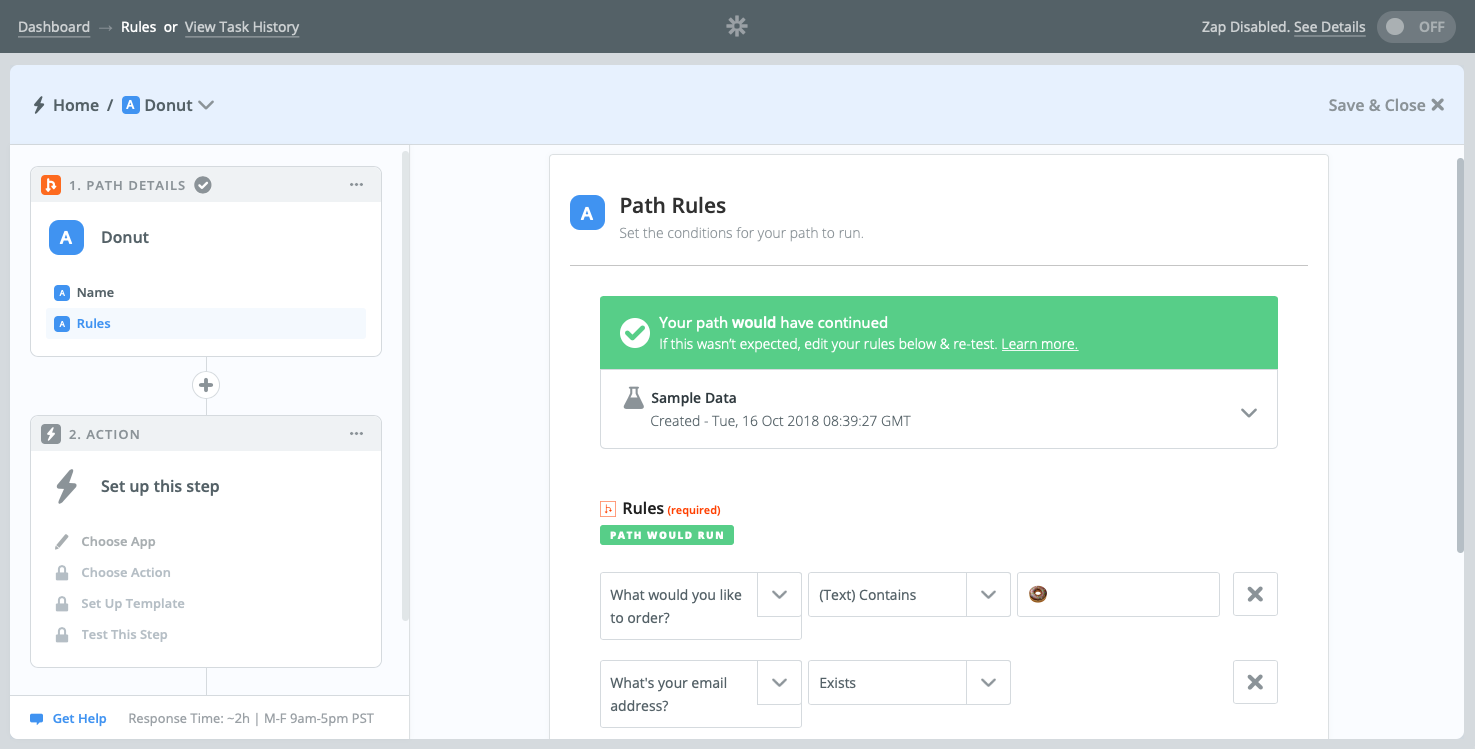Click the blue A icon beside Donut breadcrumb
This screenshot has height=749, width=1475.
click(x=131, y=105)
